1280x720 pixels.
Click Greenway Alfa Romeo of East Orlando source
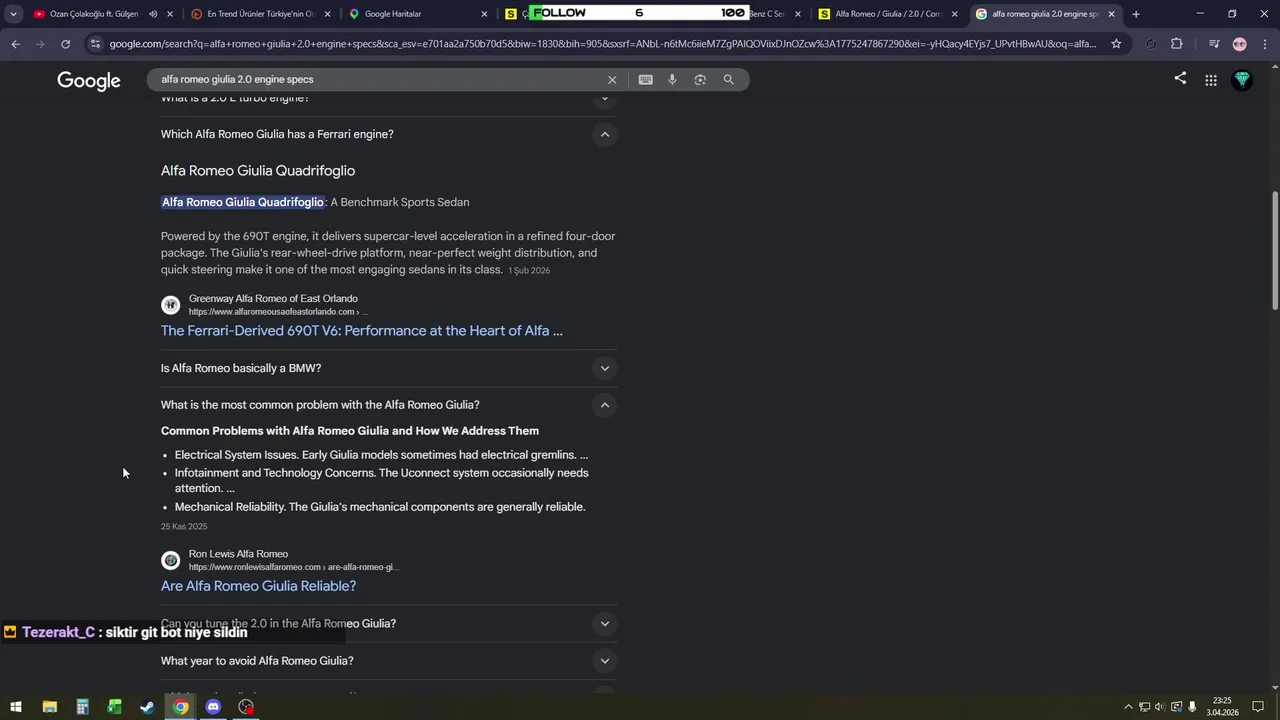[x=273, y=298]
